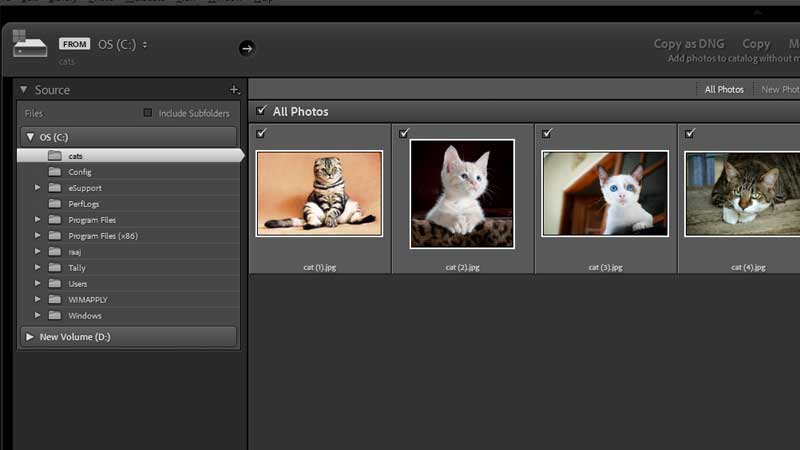Click the FROM label badge

click(x=74, y=44)
